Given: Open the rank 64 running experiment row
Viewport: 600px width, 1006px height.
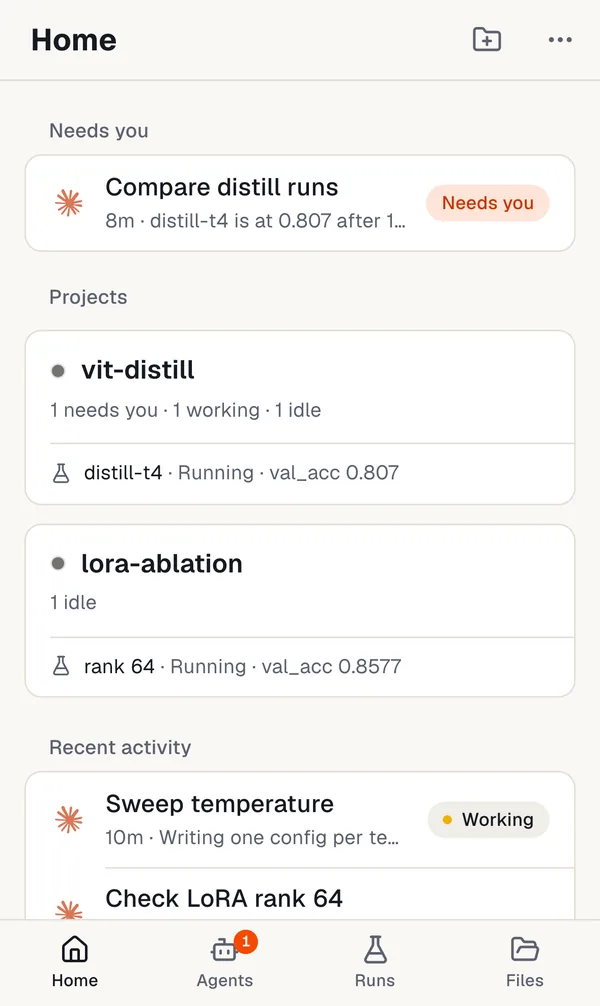Looking at the screenshot, I should tap(300, 667).
